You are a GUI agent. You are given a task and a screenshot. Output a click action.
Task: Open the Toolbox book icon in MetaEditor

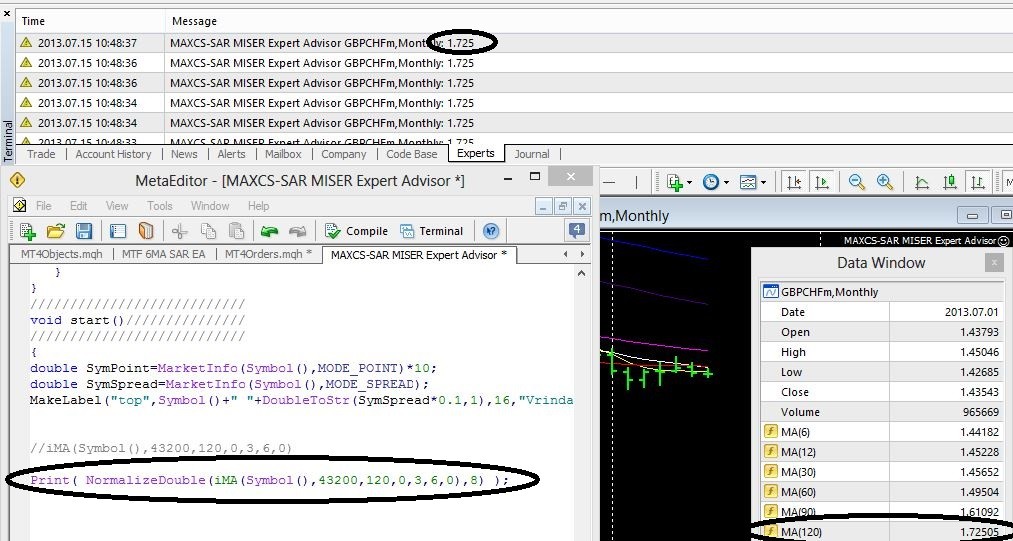(146, 231)
